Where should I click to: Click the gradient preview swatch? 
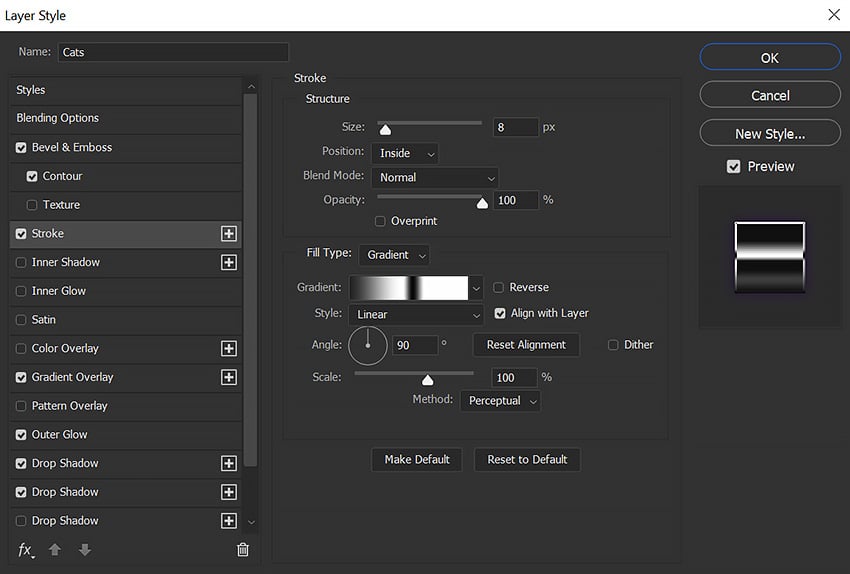tap(408, 288)
